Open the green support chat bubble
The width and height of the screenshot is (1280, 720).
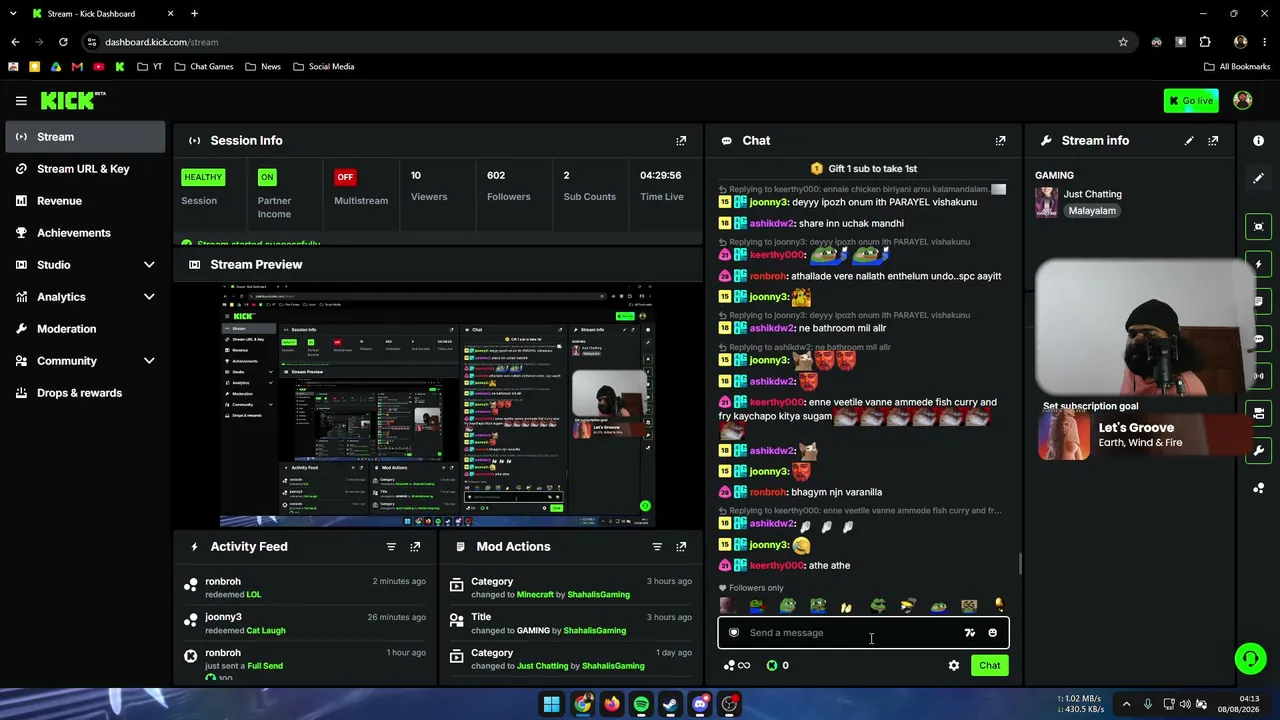tap(1250, 658)
